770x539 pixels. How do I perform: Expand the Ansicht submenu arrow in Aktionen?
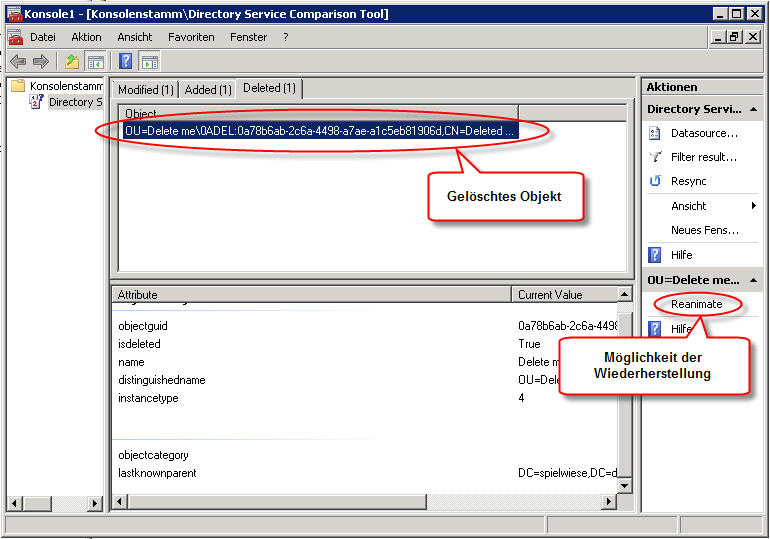coord(754,206)
